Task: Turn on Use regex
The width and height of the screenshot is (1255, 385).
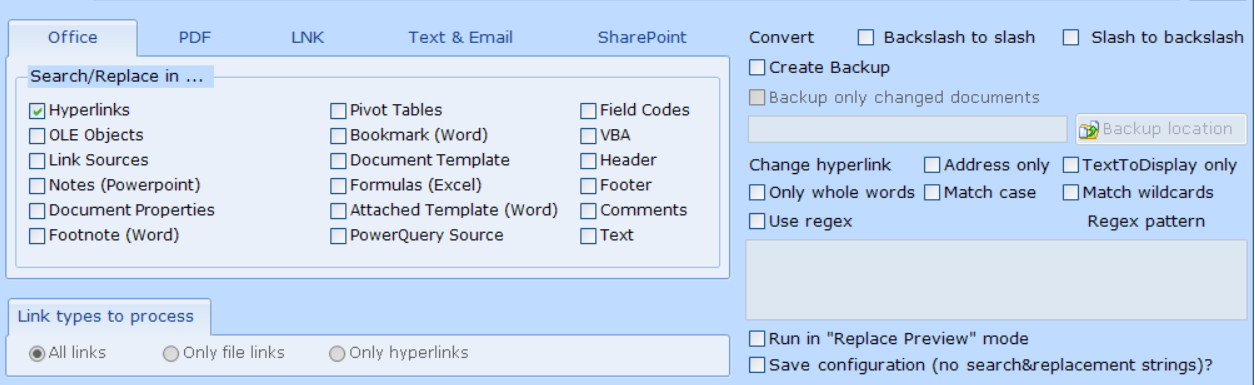Action: (757, 221)
